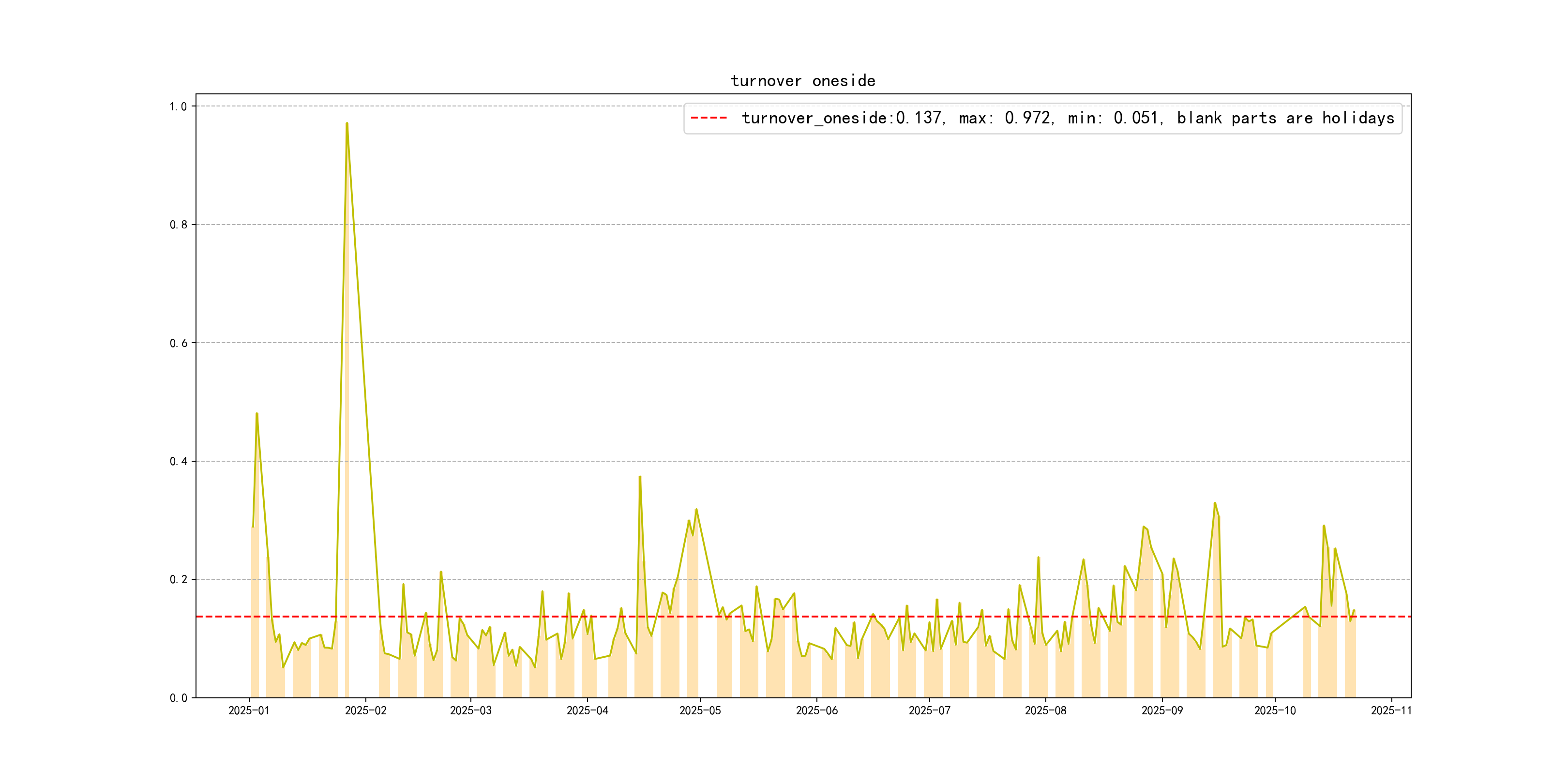Click the chart title 'turnover oneside'
Screen dimensions: 1568x784
click(x=802, y=81)
